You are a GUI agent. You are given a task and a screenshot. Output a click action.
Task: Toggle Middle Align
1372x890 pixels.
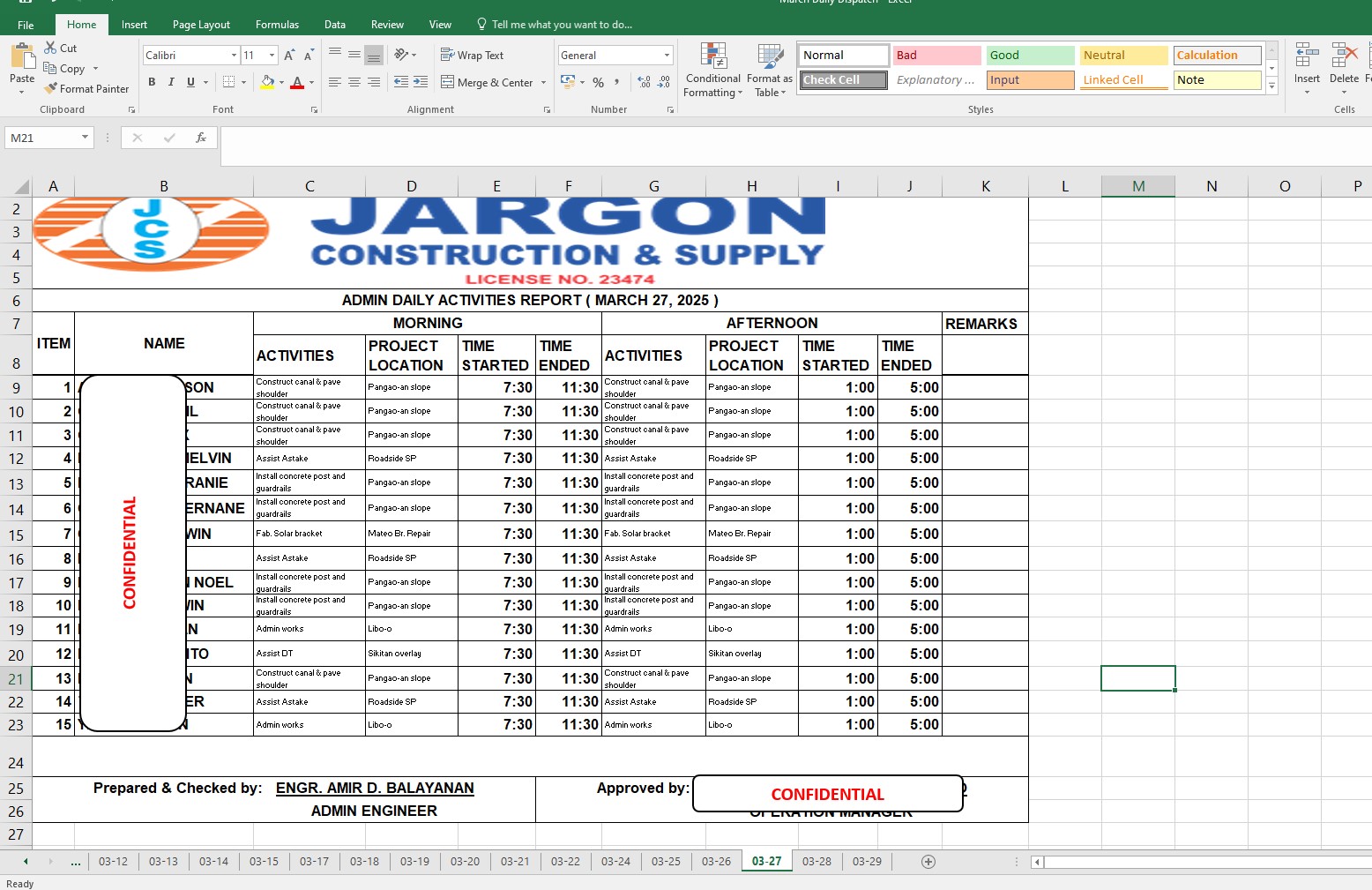354,55
